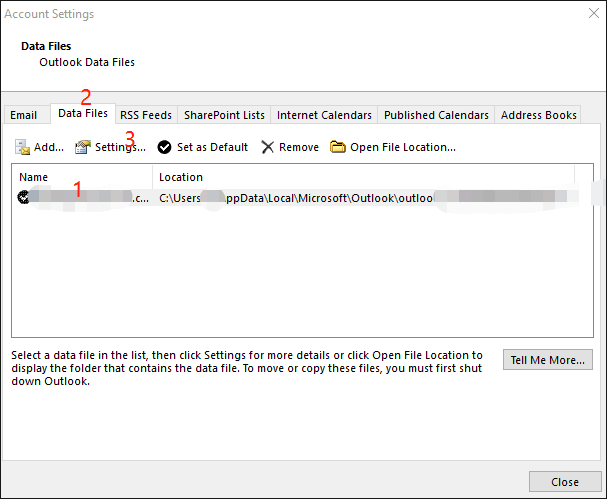Click the Set as Default checkmark icon
Image resolution: width=607 pixels, height=499 pixels.
pos(164,147)
